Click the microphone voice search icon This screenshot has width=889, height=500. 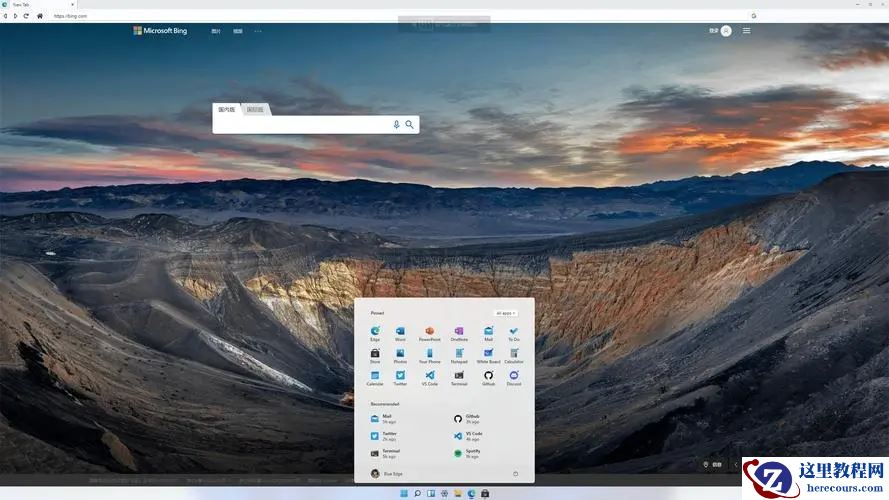[x=396, y=124]
